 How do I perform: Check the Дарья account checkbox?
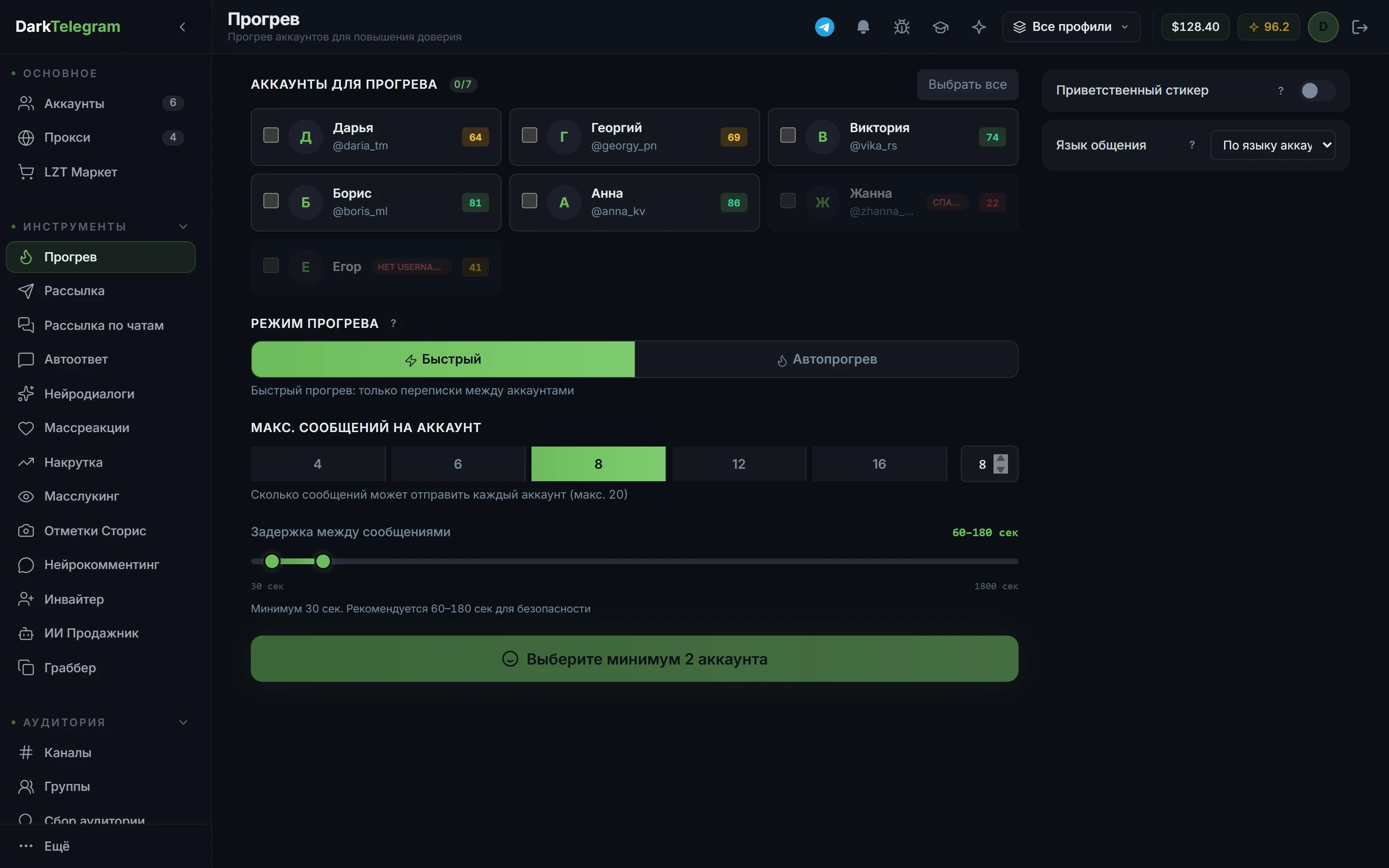[271, 136]
